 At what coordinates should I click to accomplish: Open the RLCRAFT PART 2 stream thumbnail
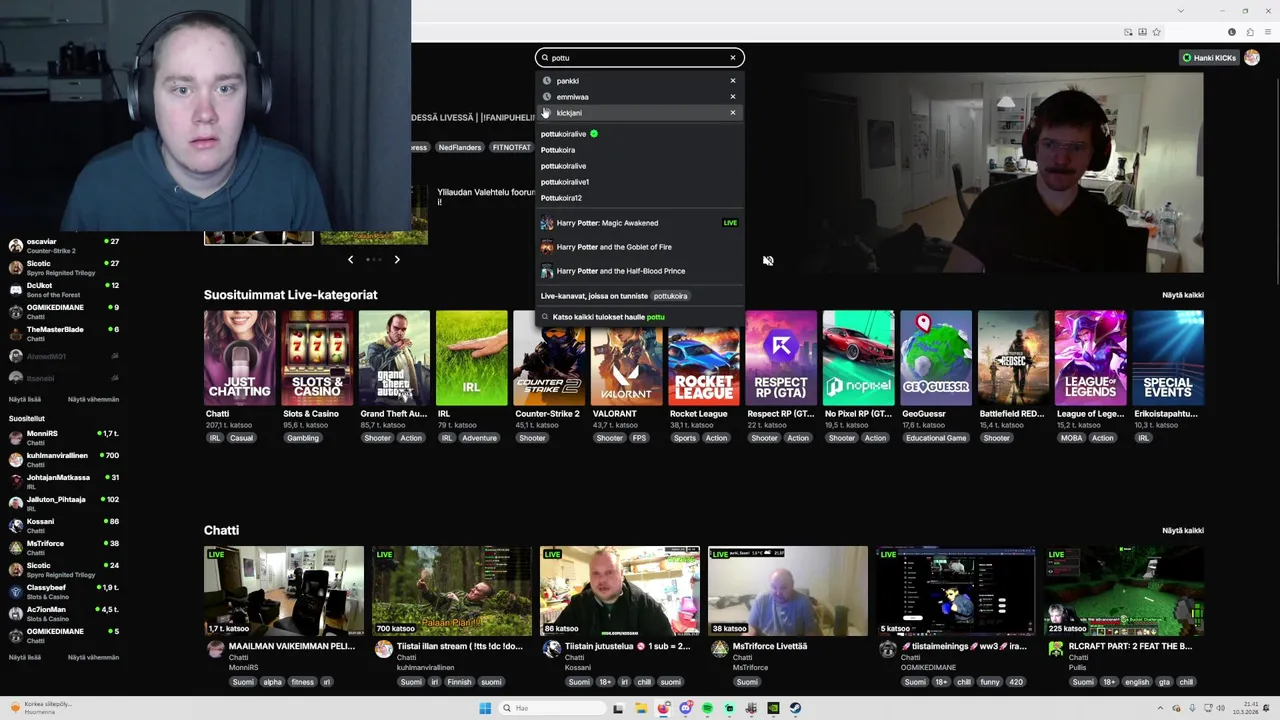click(x=1124, y=591)
